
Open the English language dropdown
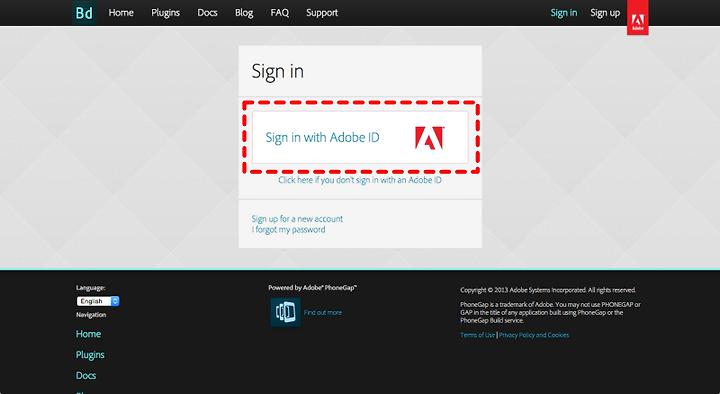pos(98,301)
